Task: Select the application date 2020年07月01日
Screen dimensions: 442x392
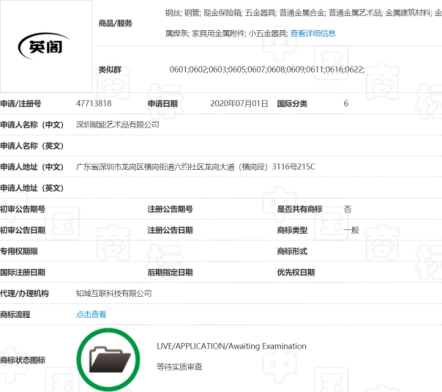Action: [x=239, y=104]
